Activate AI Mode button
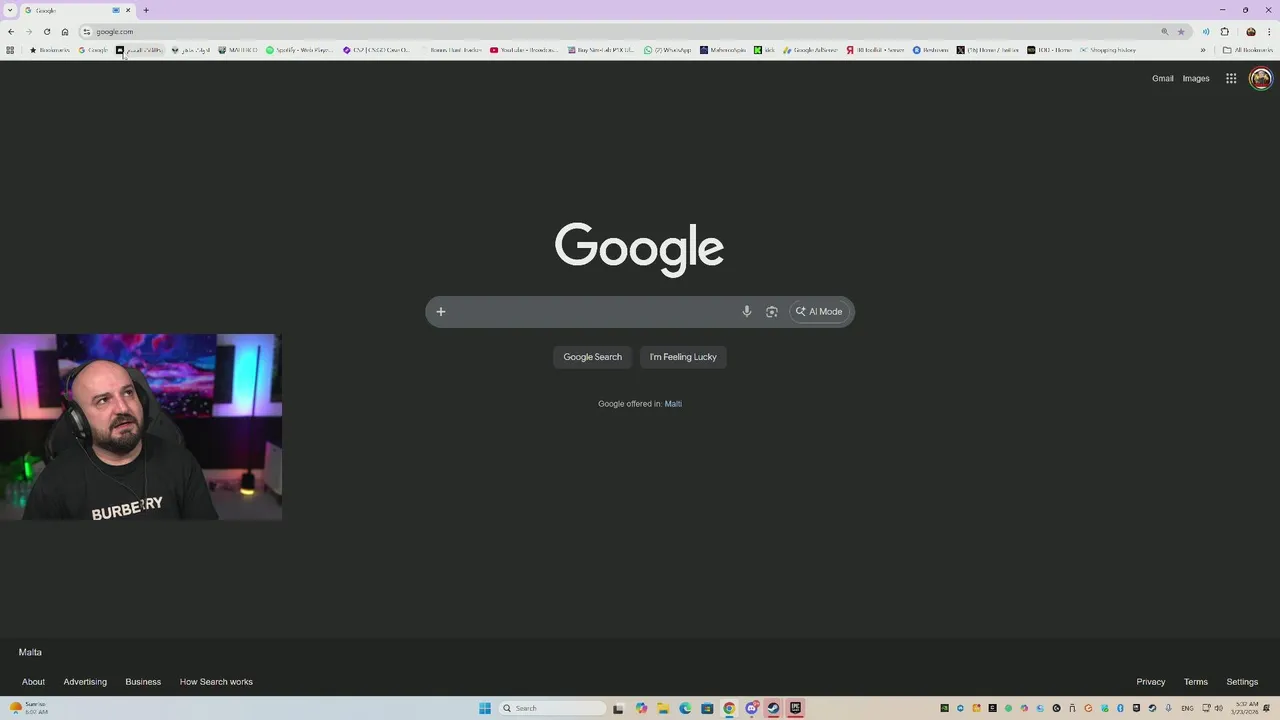Image resolution: width=1280 pixels, height=720 pixels. tap(819, 312)
